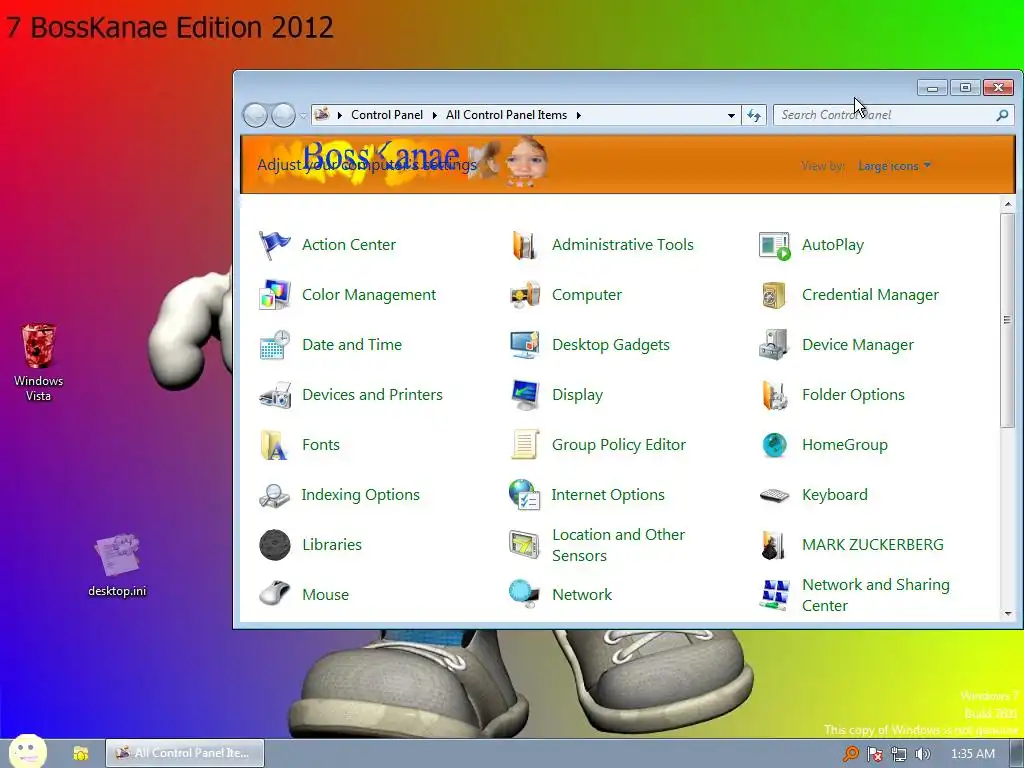Open the Keyboard icon

click(775, 496)
